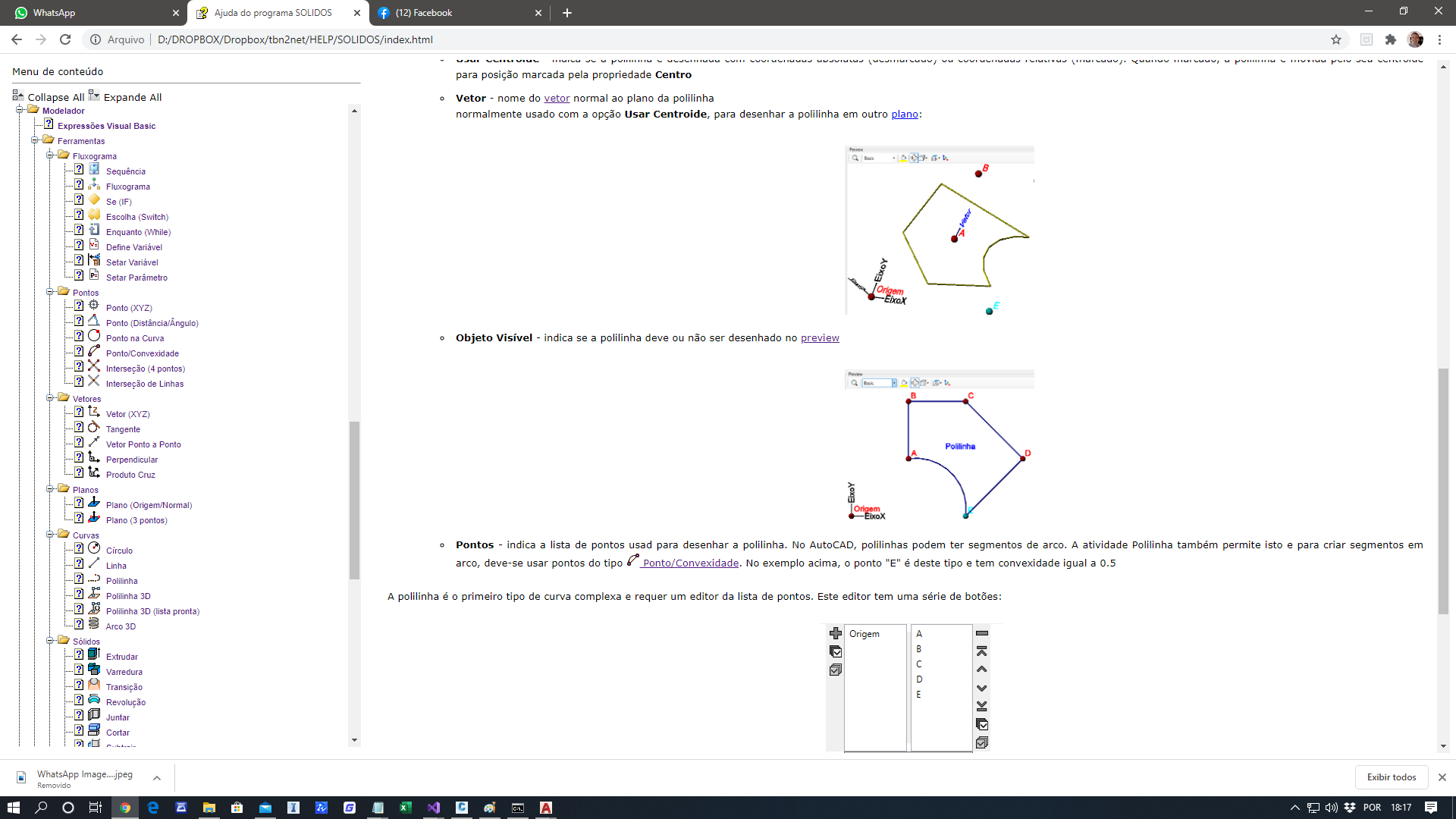Screen dimensions: 1456x819
Task: Click the Escolha (Switch) icon
Action: click(x=94, y=215)
